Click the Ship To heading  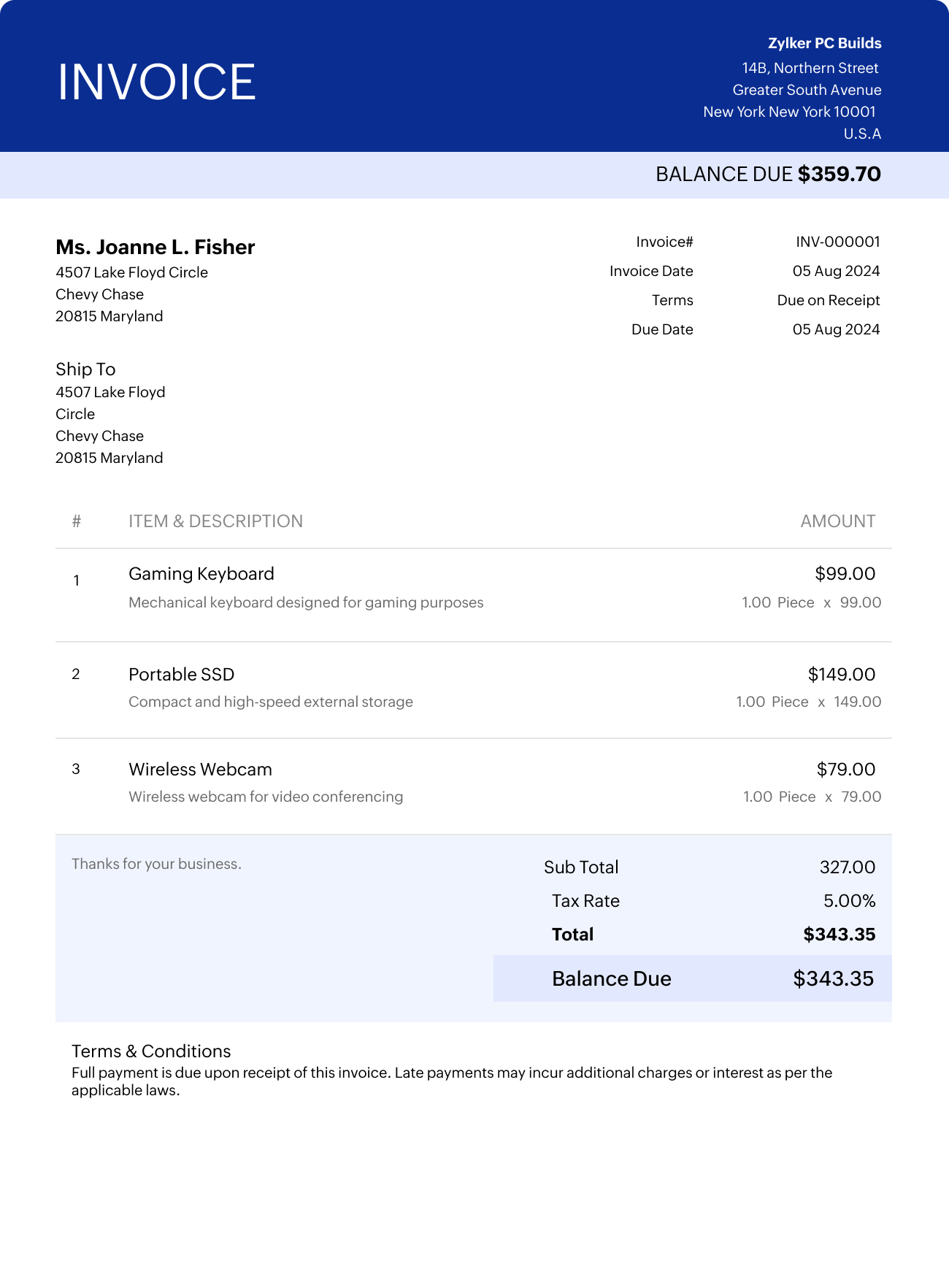pos(85,369)
